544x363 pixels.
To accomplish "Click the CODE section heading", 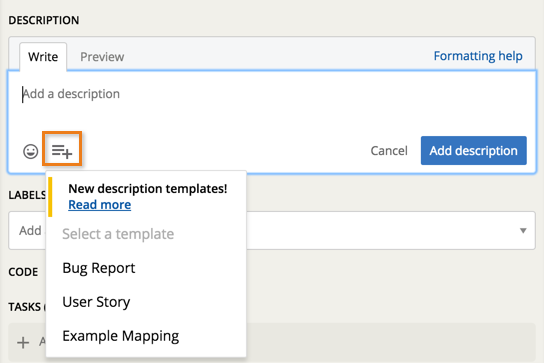I will [x=23, y=272].
